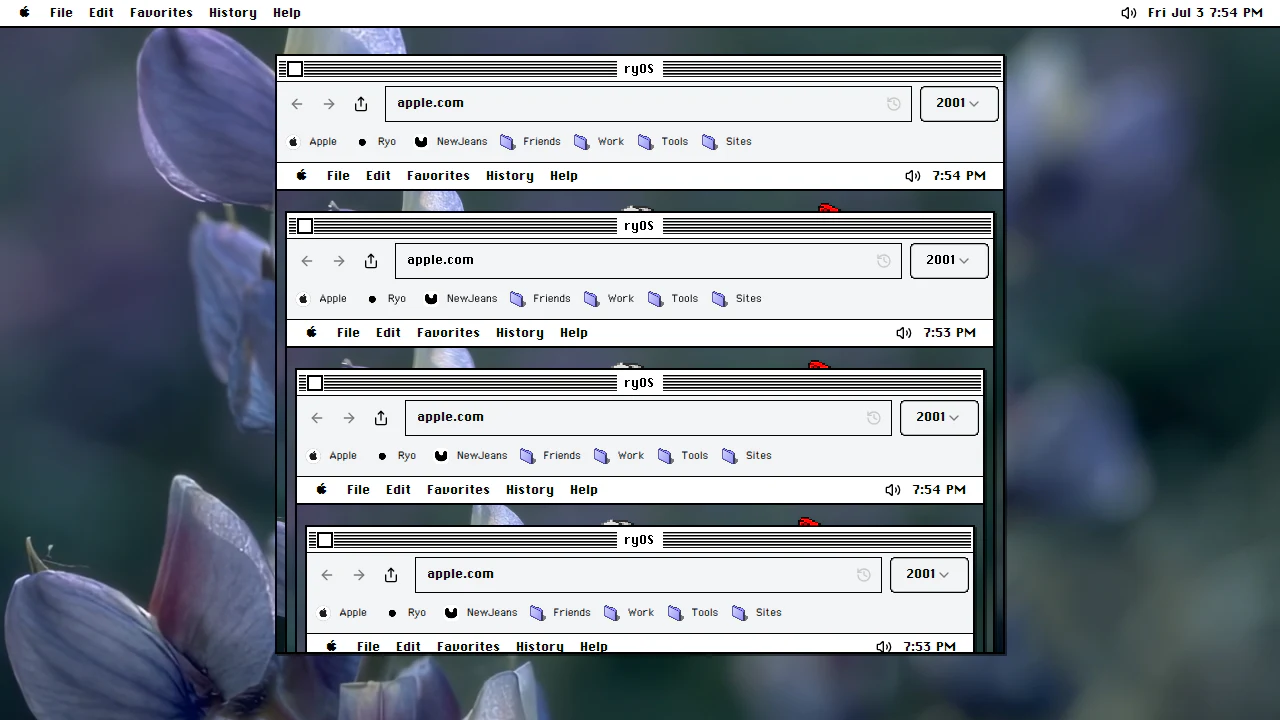The height and width of the screenshot is (720, 1280).
Task: Open Help menu in top system bar
Action: click(286, 13)
